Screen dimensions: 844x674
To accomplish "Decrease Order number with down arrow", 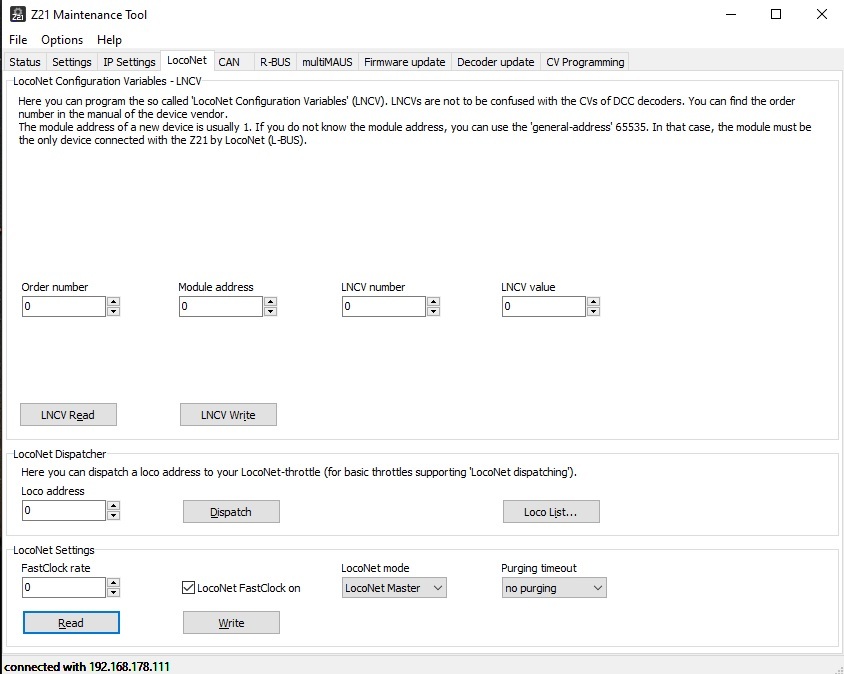I will (113, 311).
